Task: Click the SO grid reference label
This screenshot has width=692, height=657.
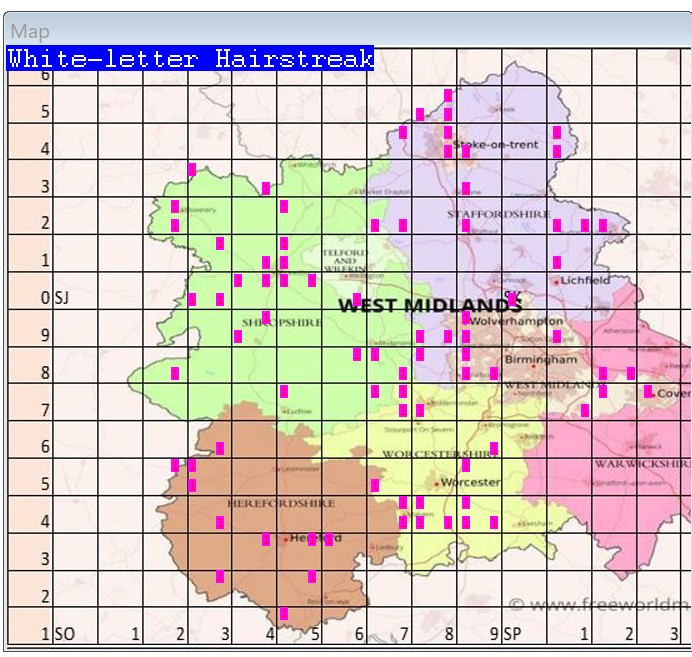Action: point(64,634)
